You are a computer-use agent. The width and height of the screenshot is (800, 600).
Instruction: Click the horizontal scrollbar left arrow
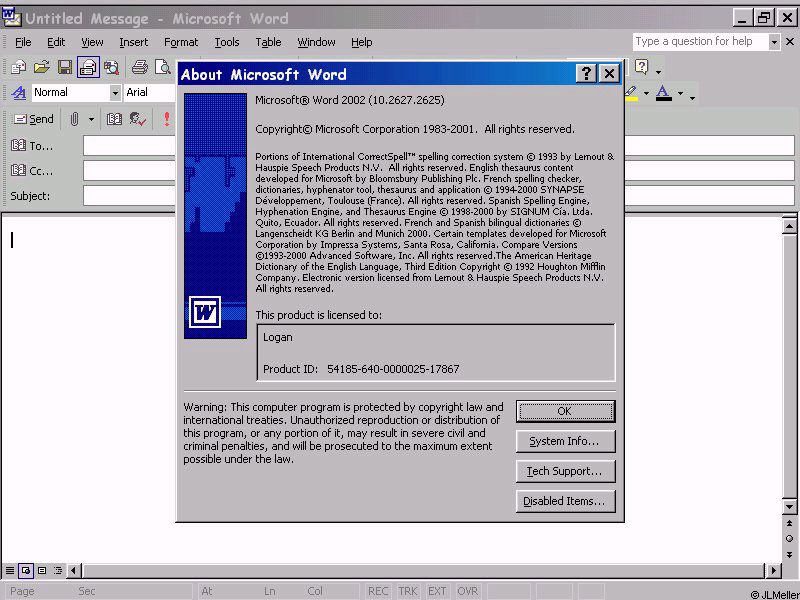coord(73,570)
